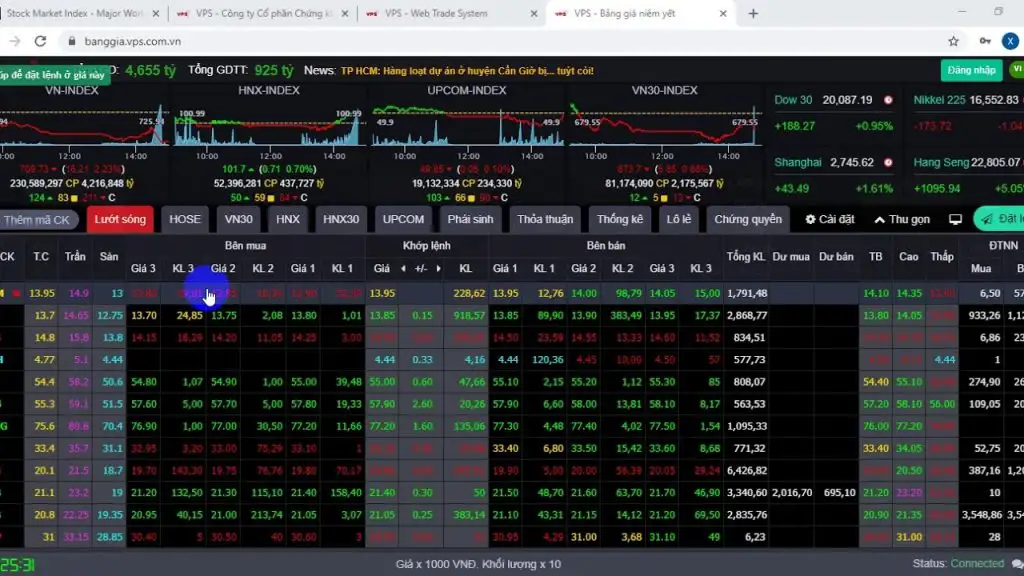Open the Phái sinh tab
This screenshot has width=1024, height=576.
(470, 219)
